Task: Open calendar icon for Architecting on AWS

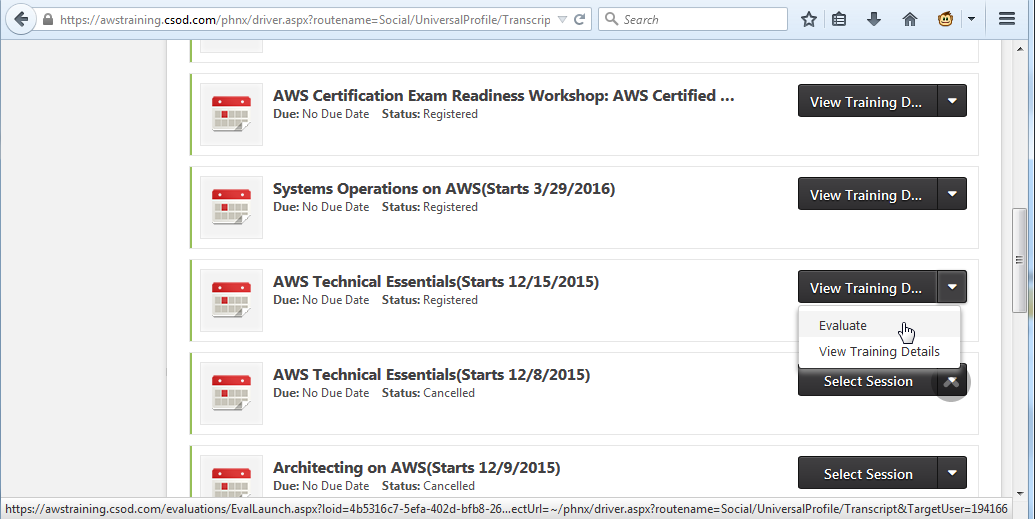Action: click(231, 475)
